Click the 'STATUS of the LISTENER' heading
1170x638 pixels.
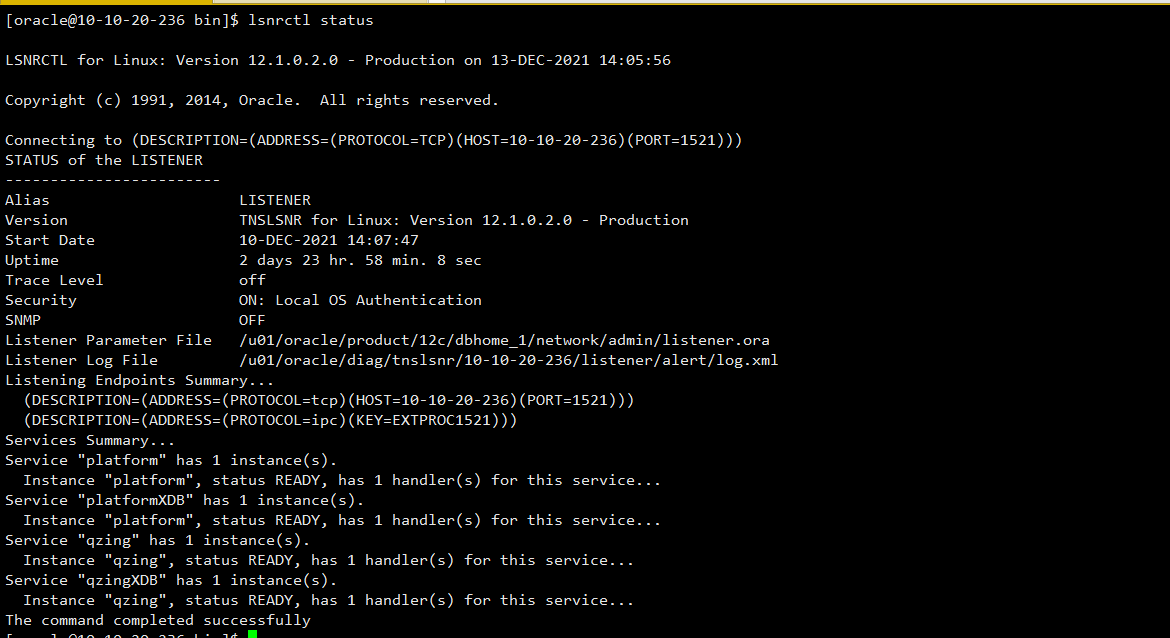pos(104,160)
